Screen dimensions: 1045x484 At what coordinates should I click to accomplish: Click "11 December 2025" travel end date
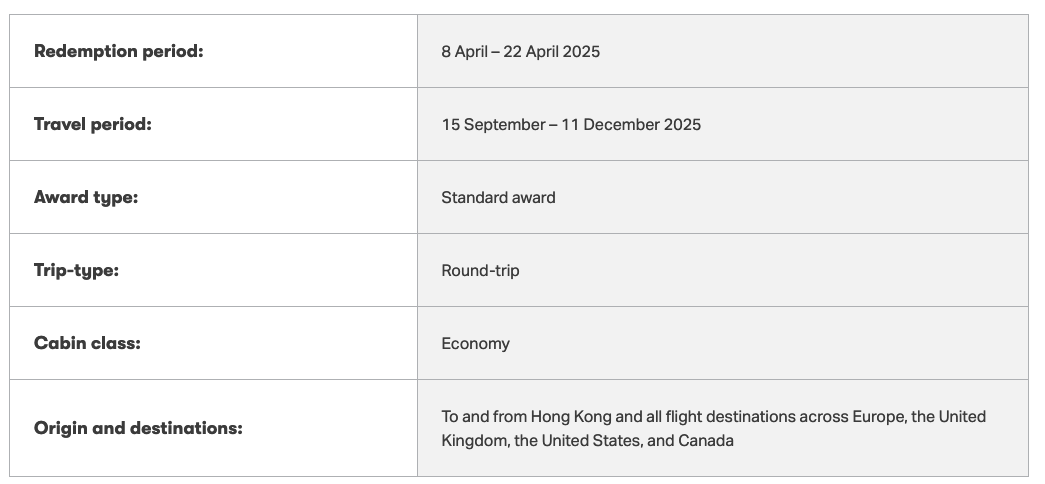(x=630, y=125)
